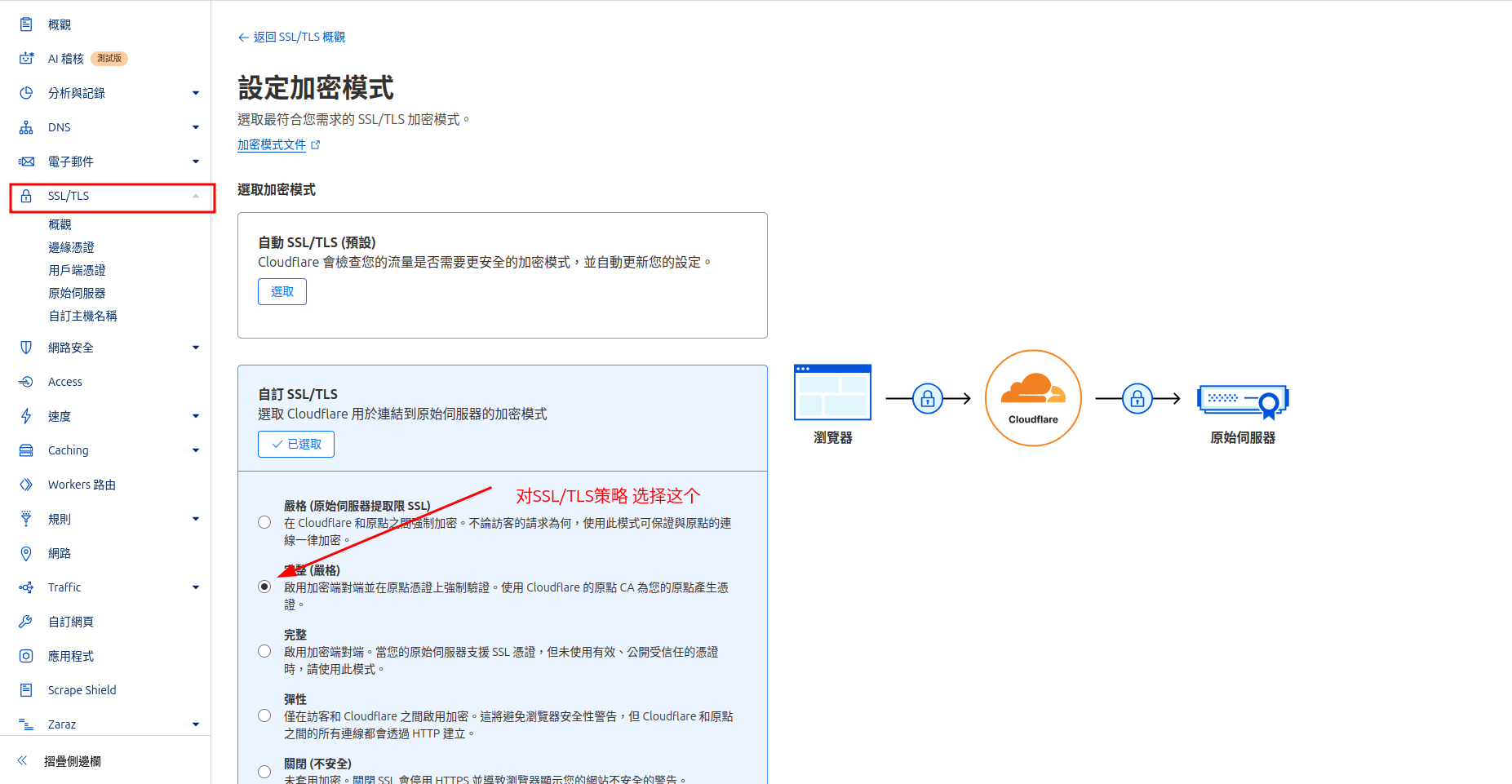Screen dimensions: 1512x784
Task: Click the DNS network icon in sidebar
Action: [26, 127]
